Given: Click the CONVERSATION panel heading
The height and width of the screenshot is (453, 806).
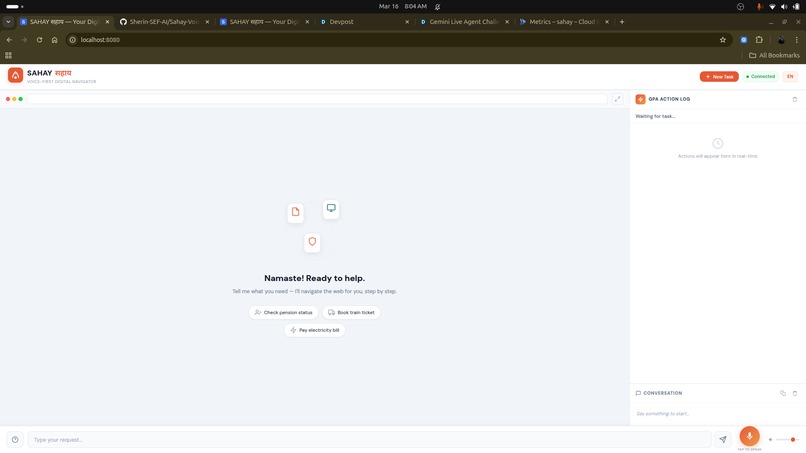Looking at the screenshot, I should click(663, 393).
